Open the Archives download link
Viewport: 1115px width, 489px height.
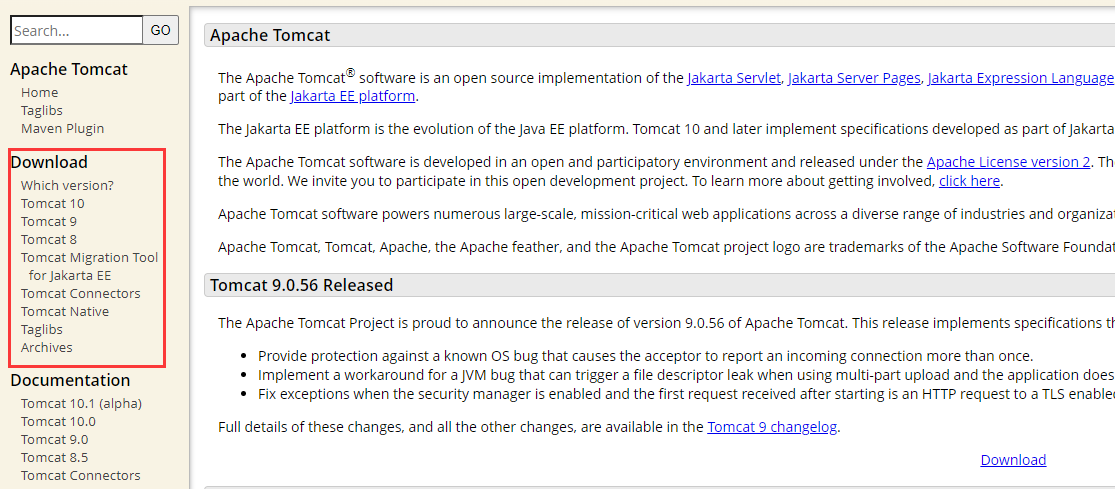tap(47, 348)
